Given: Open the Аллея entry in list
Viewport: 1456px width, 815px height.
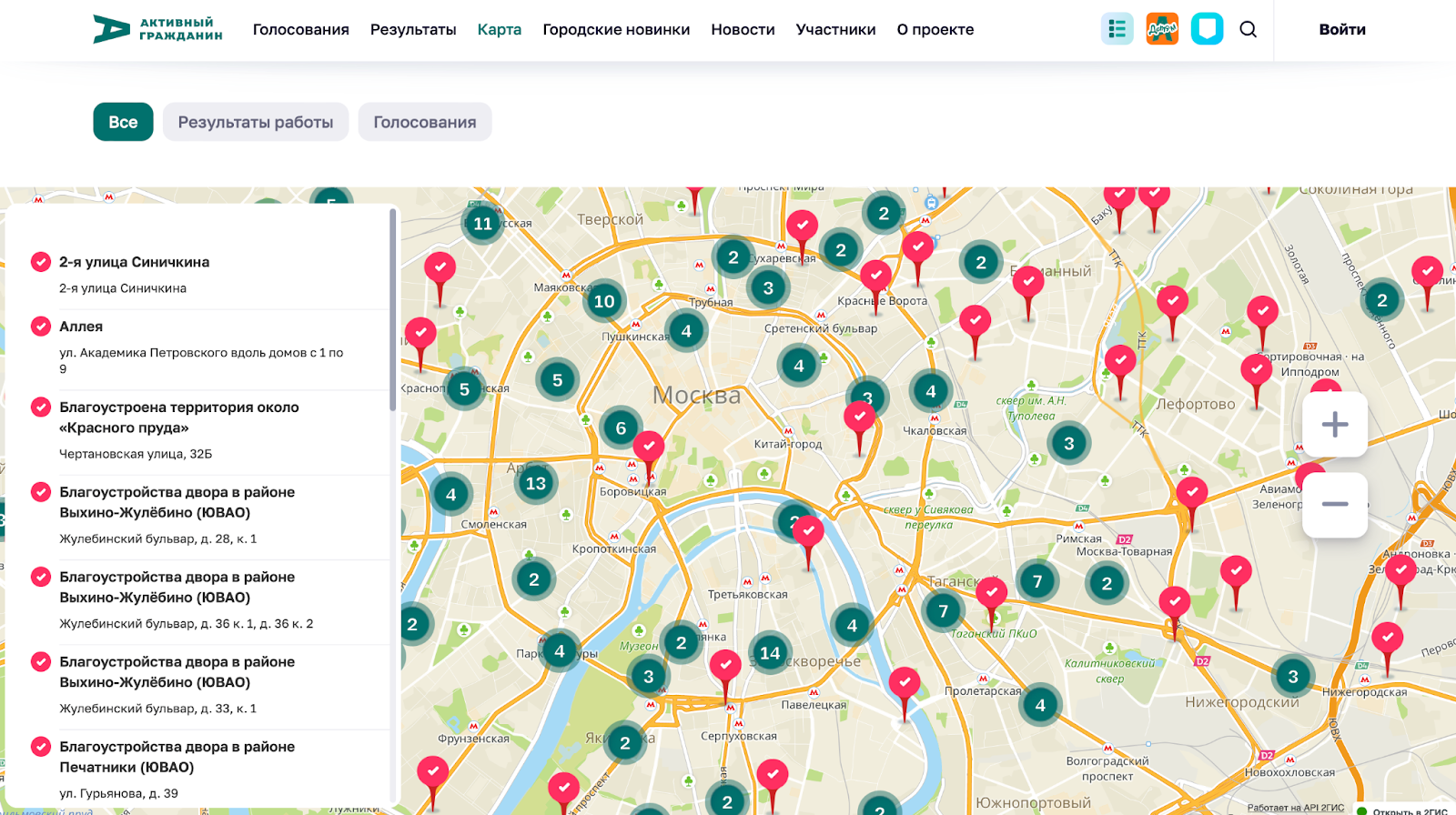Looking at the screenshot, I should [x=81, y=327].
